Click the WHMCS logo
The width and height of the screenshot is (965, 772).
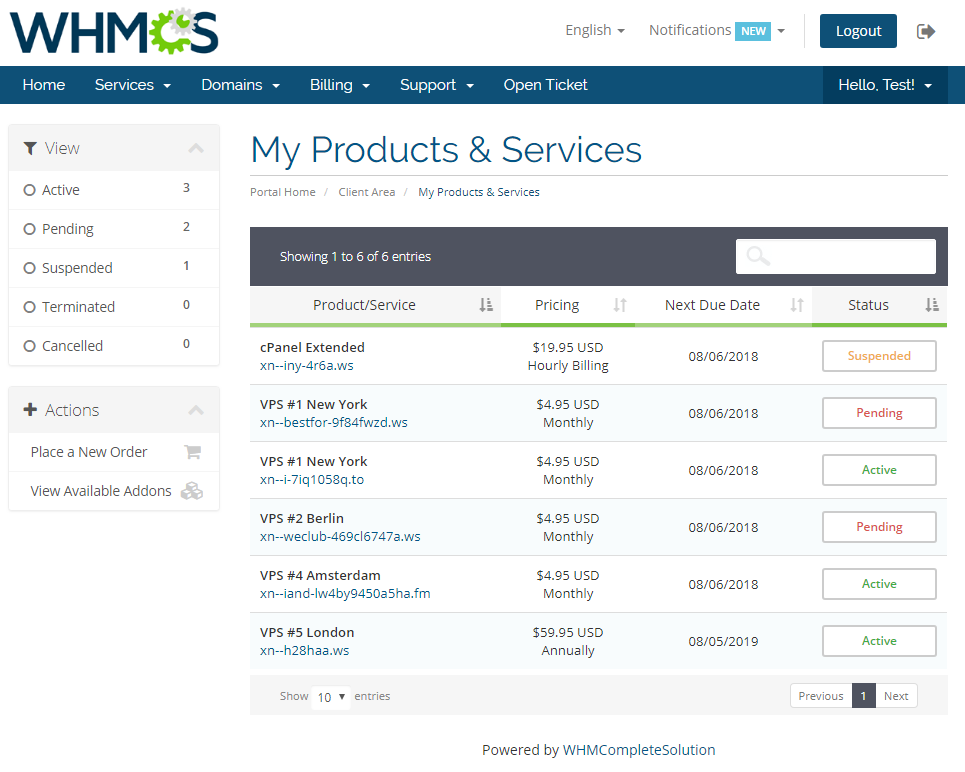coord(114,31)
